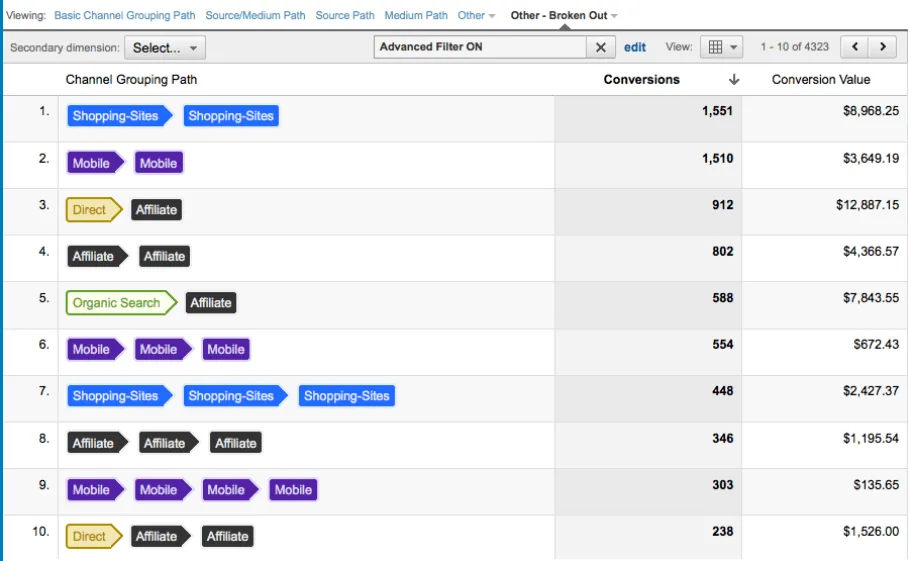910x561 pixels.
Task: Click the third Mobile tag in row 6
Action: click(226, 349)
